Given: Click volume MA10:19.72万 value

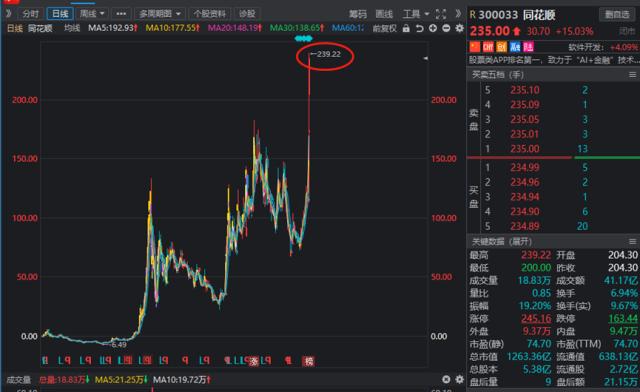Looking at the screenshot, I should [x=182, y=380].
